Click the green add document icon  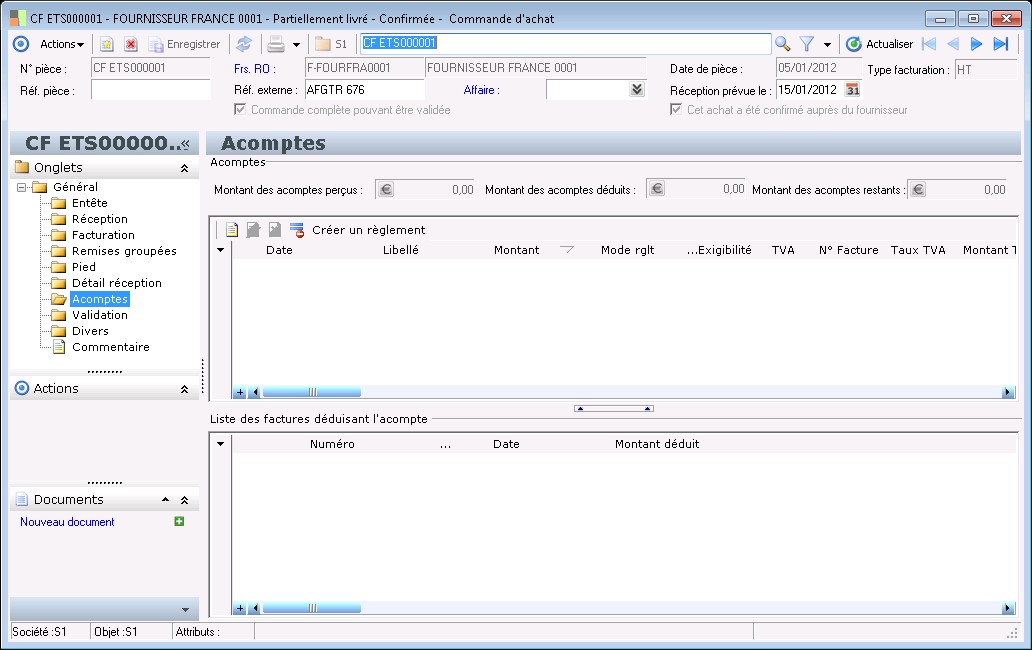click(179, 521)
